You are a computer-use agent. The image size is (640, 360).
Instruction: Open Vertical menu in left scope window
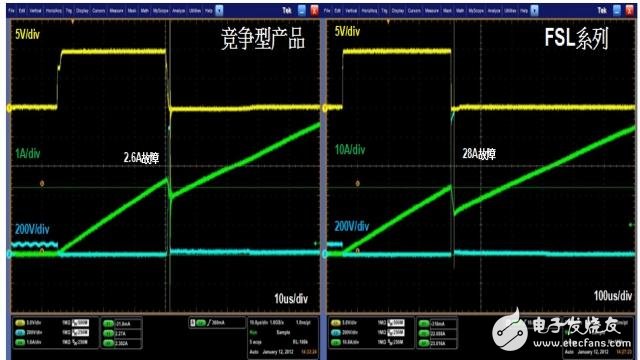[x=36, y=11]
